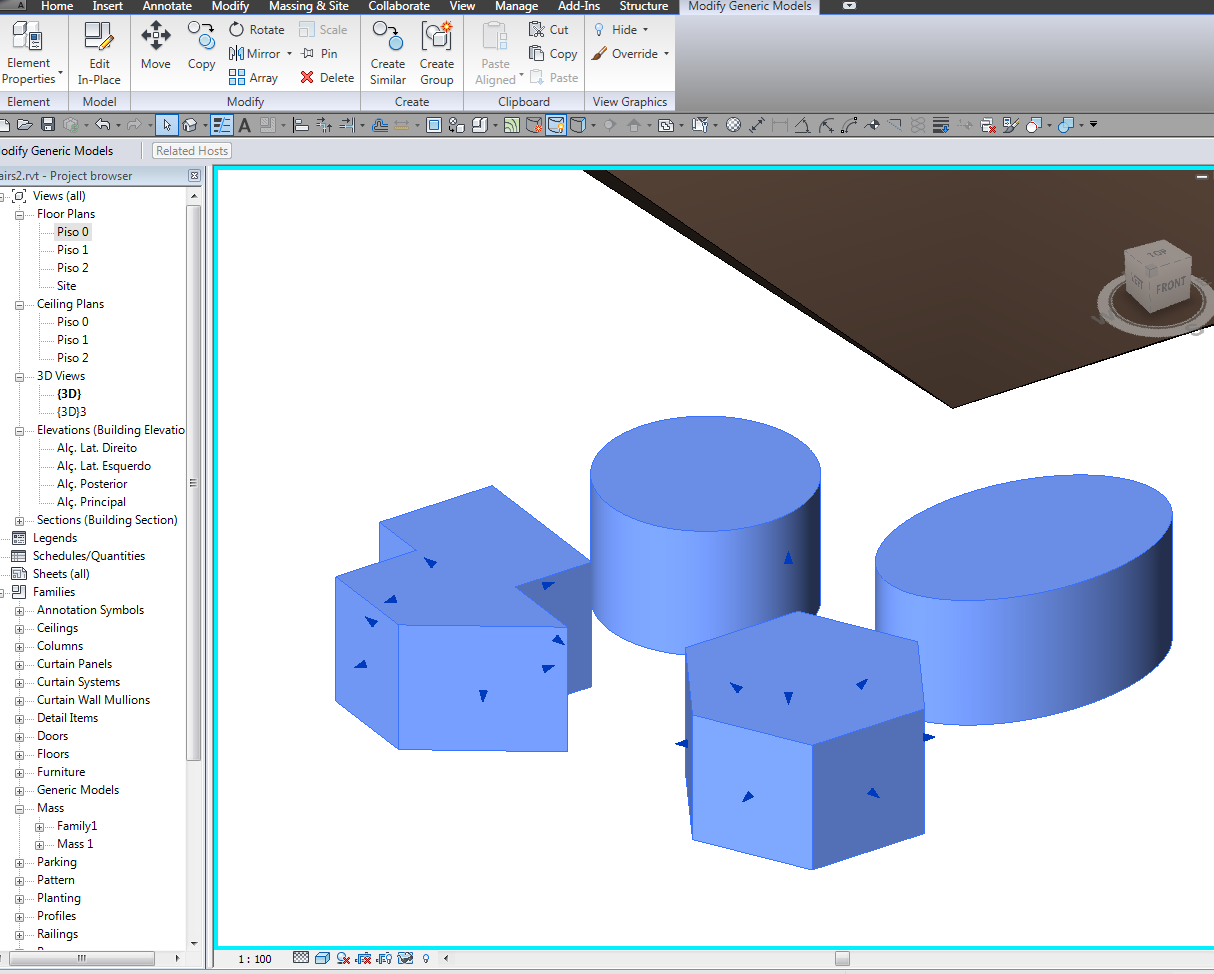
Task: Open Temporary Hide/Isolate on the view control bar
Action: pos(405,958)
